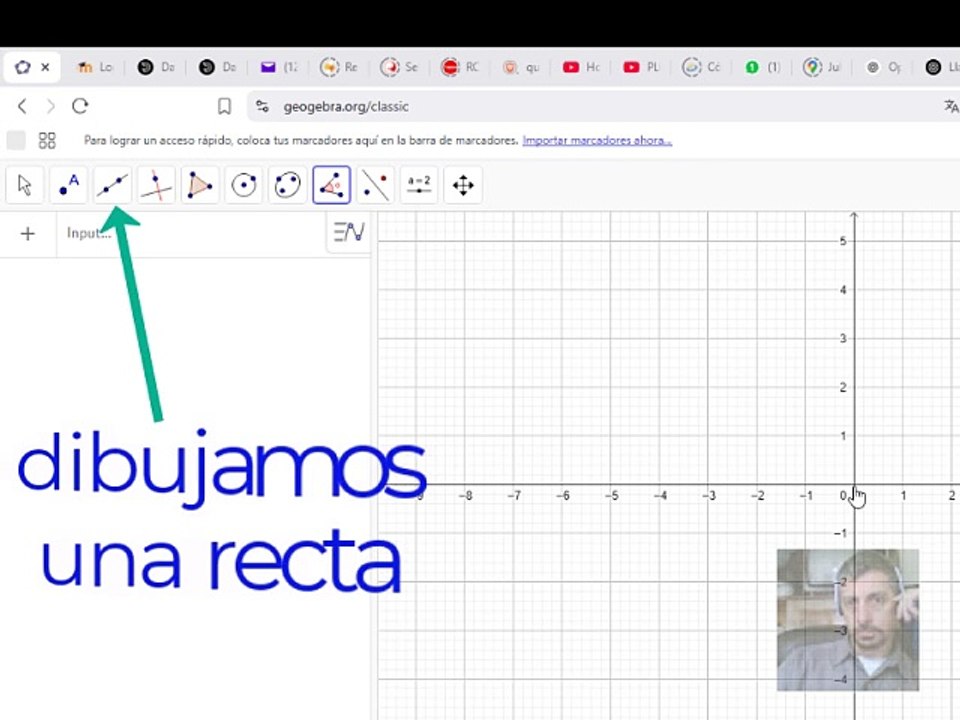Image resolution: width=960 pixels, height=720 pixels.
Task: Pick the Slider tool
Action: tap(419, 185)
